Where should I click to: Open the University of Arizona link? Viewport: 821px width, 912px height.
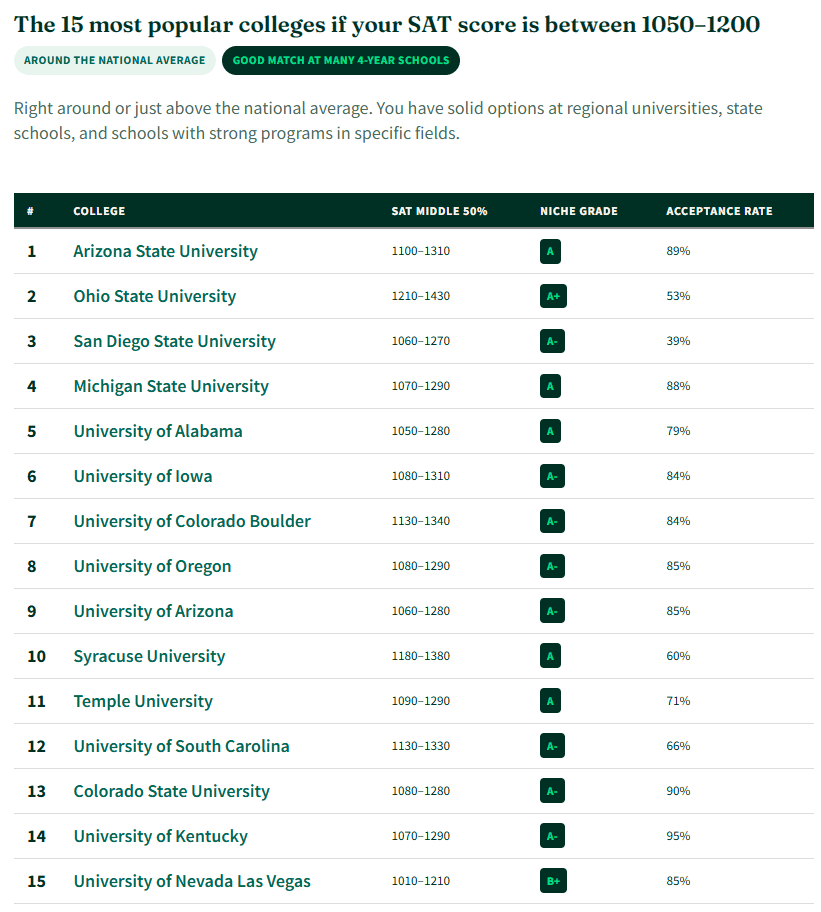tap(153, 611)
